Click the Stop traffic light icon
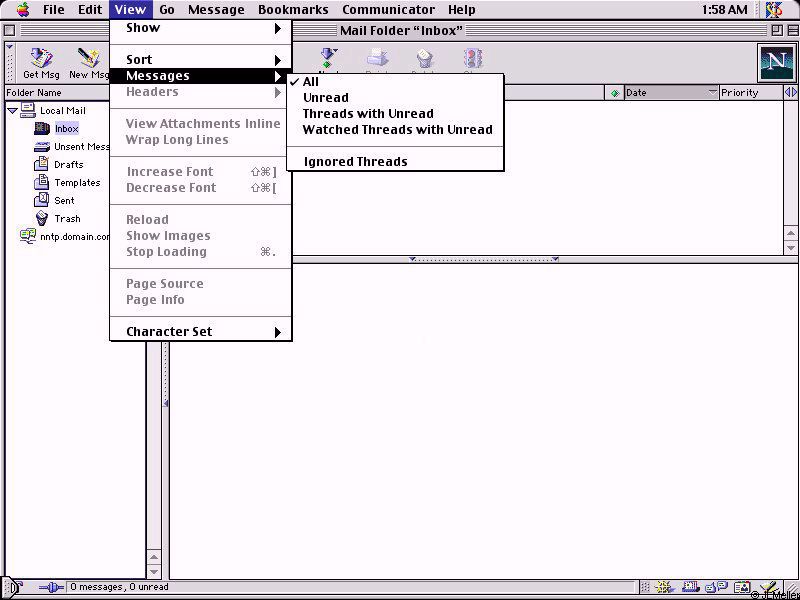Viewport: 800px width, 600px height. (473, 58)
